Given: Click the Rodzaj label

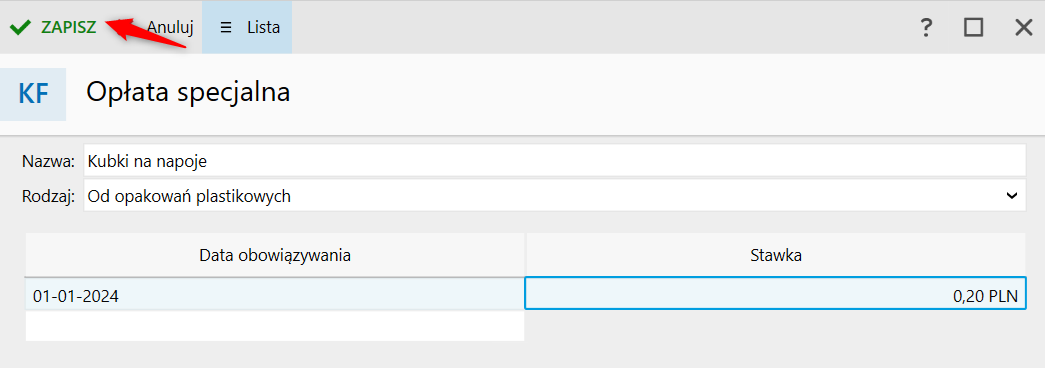Looking at the screenshot, I should [48, 197].
